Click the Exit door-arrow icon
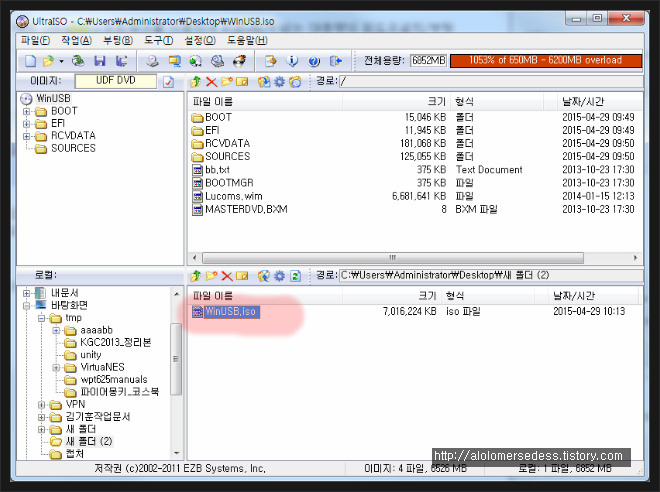Screen dimensions: 660x492 pyautogui.click(x=336, y=61)
